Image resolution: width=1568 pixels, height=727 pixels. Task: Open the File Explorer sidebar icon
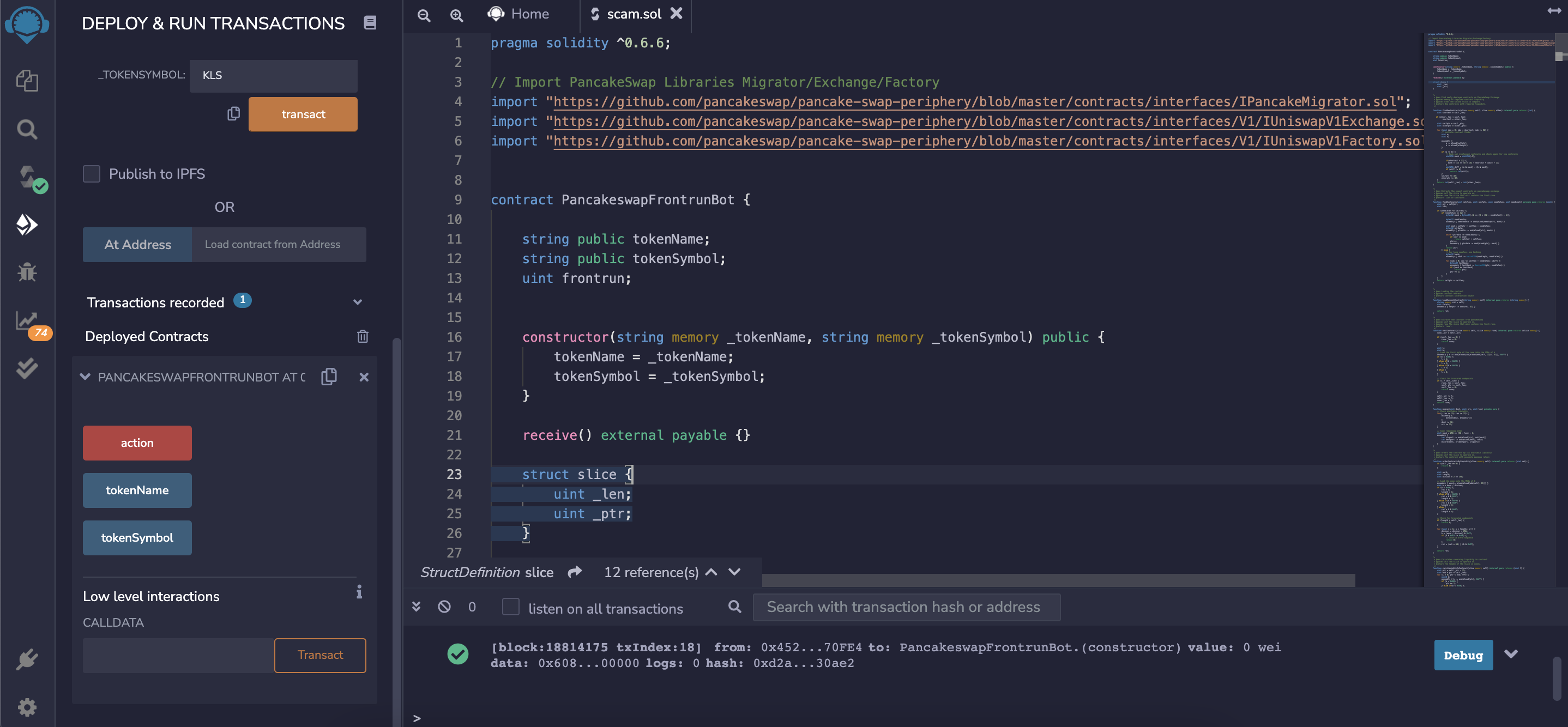coord(27,80)
